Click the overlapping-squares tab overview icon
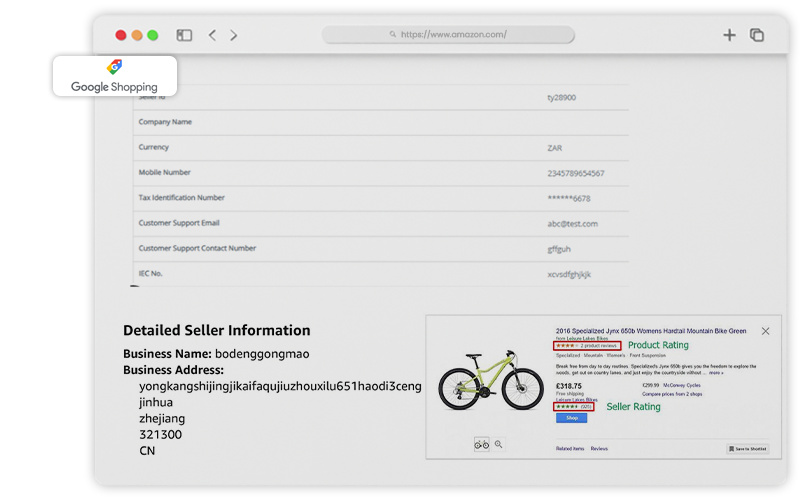 [757, 35]
